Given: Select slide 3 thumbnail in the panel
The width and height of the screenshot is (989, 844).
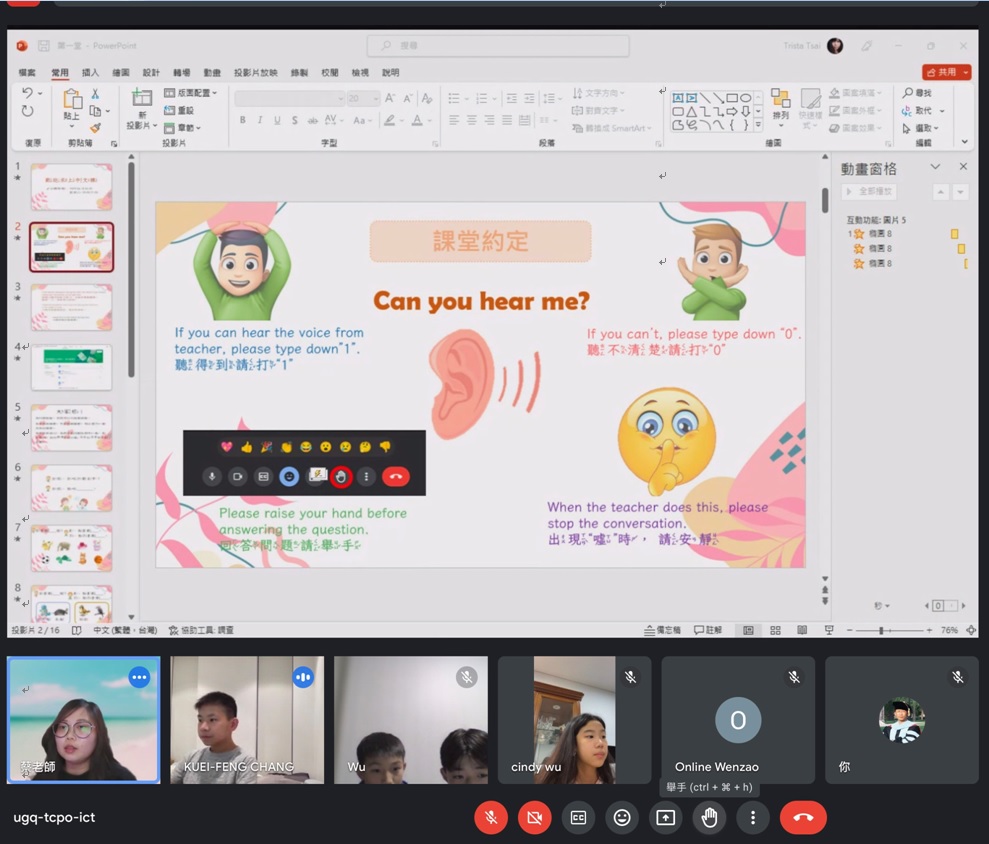Looking at the screenshot, I should click(x=72, y=307).
